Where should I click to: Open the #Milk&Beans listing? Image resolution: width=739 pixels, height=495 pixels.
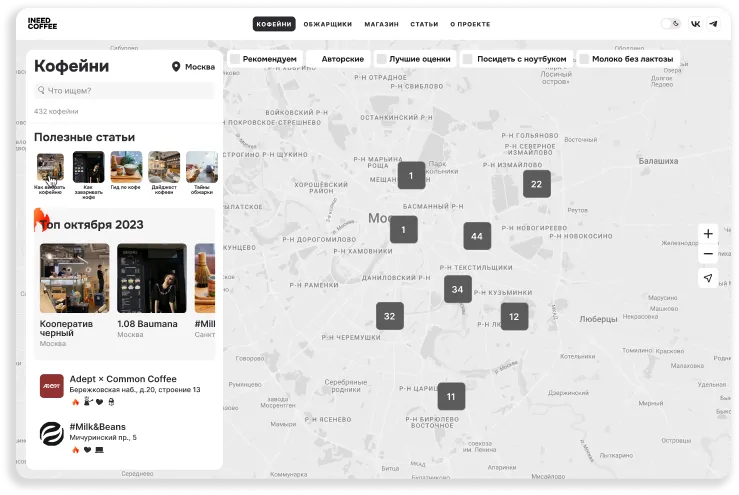(x=124, y=437)
